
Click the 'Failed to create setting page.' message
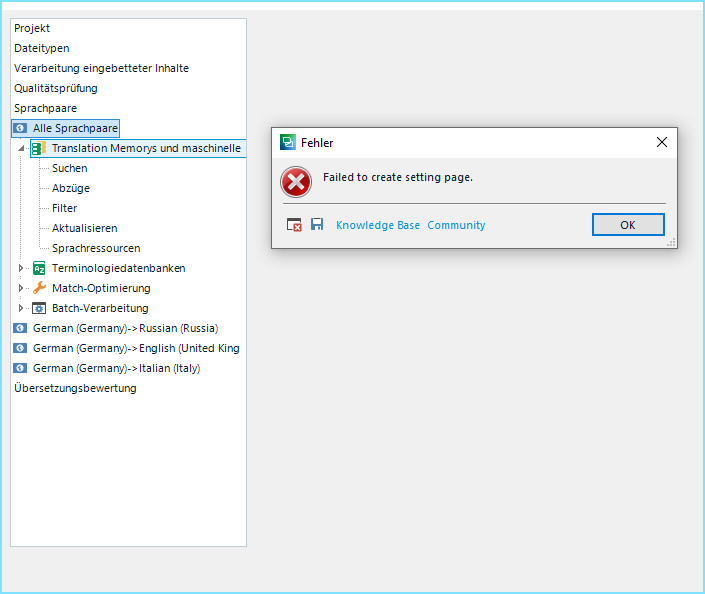[x=398, y=177]
